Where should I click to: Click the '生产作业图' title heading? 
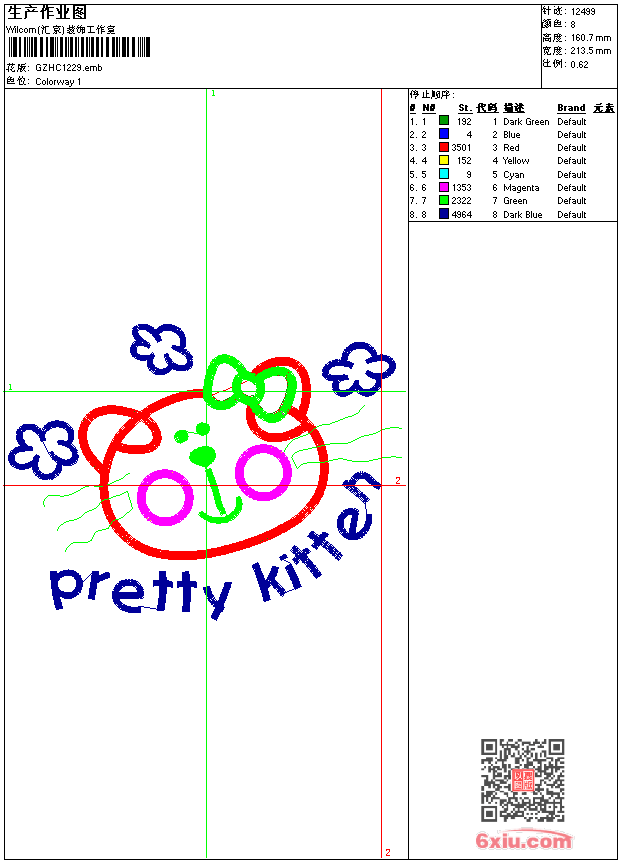pyautogui.click(x=47, y=13)
